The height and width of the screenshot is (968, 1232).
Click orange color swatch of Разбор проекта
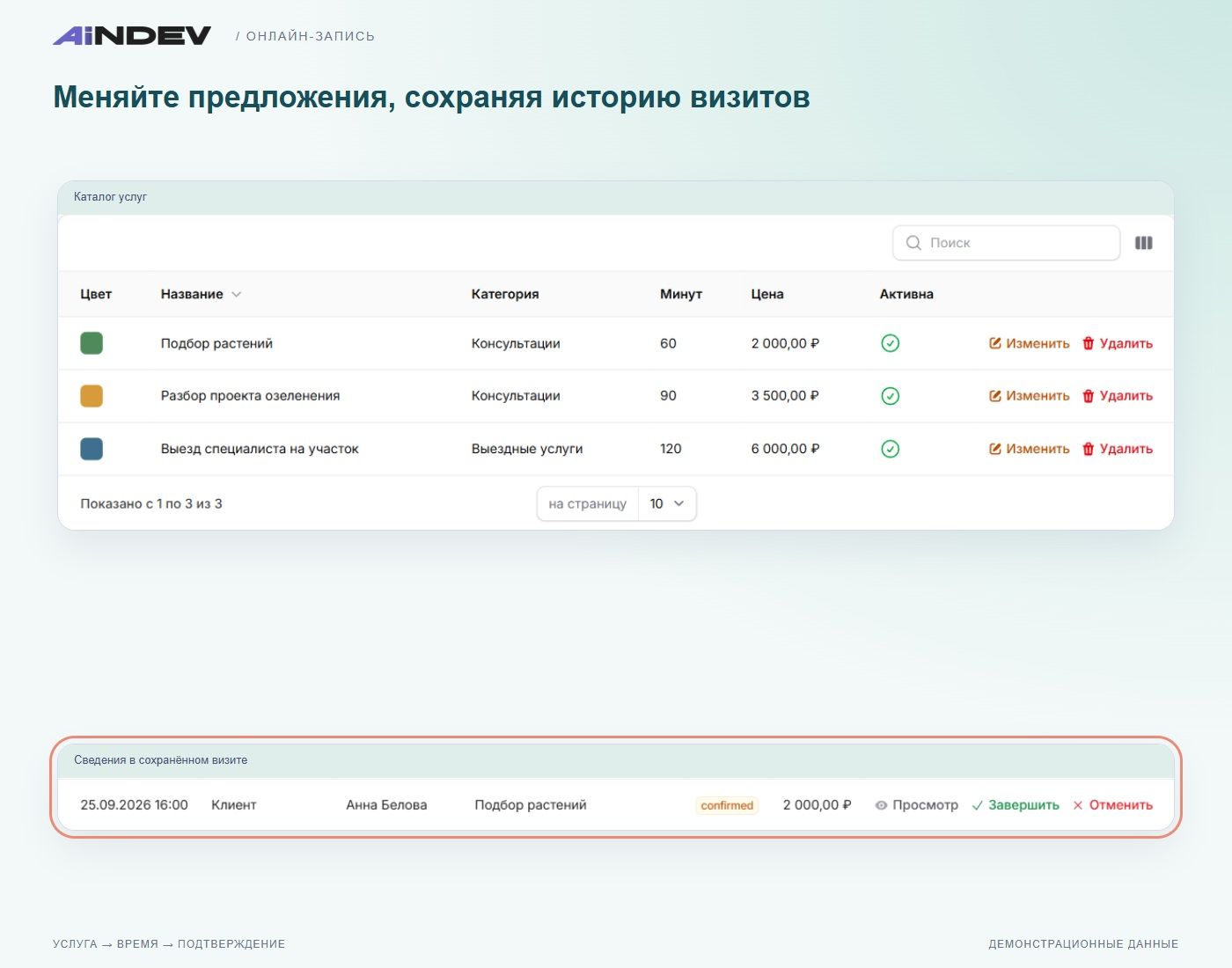pos(92,396)
